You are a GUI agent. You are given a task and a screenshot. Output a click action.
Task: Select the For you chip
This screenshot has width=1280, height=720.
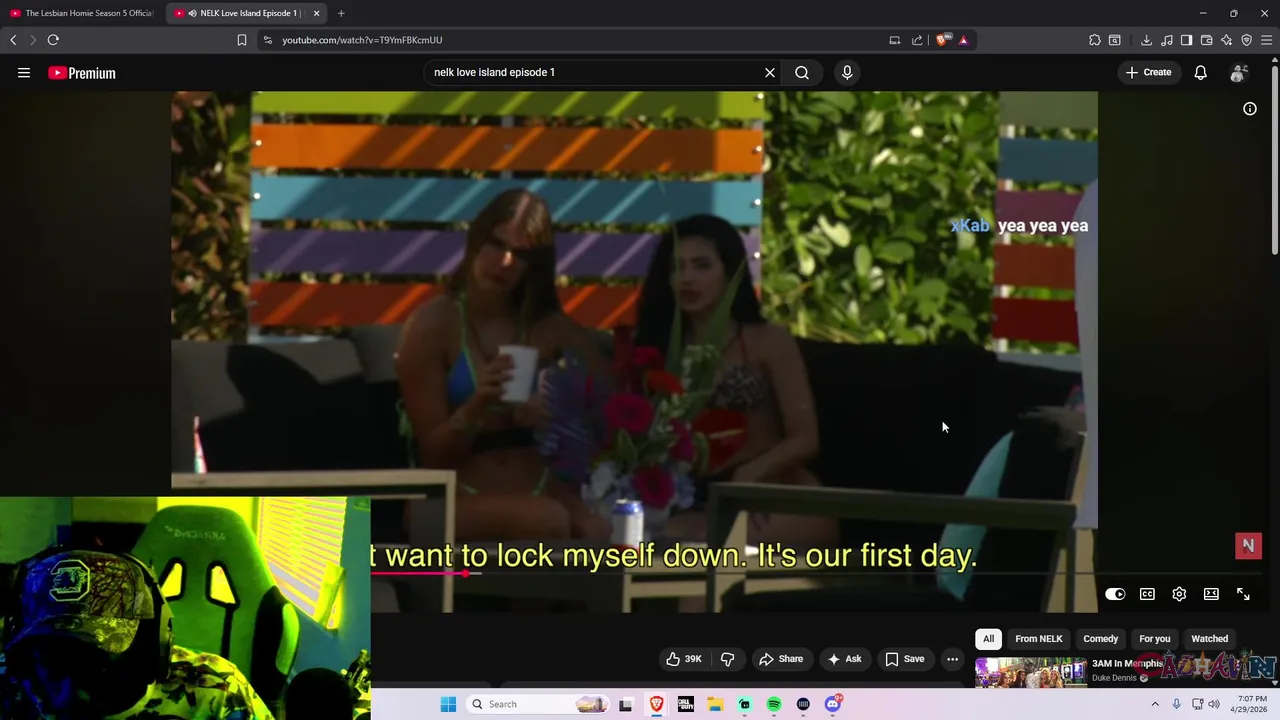tap(1155, 639)
